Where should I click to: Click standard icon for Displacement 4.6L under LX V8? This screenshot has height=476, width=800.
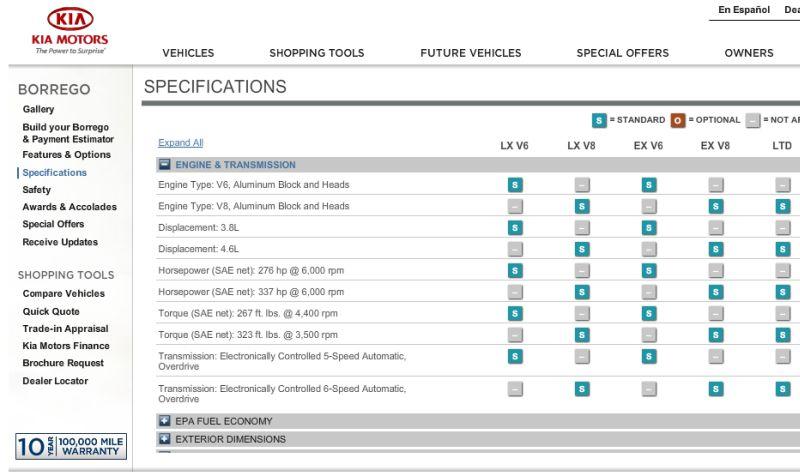(581, 249)
